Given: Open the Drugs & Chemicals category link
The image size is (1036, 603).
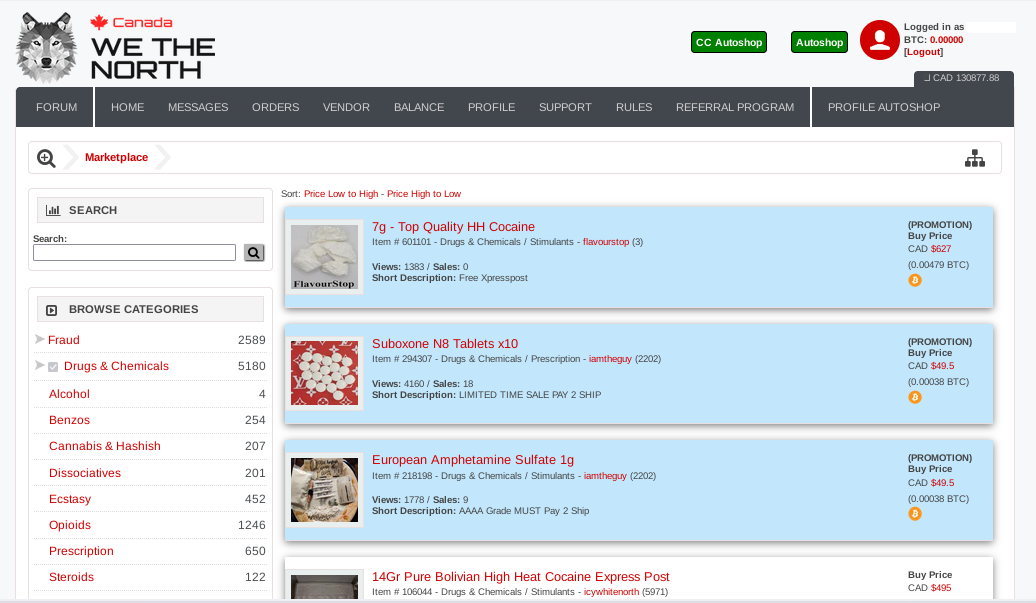Looking at the screenshot, I should tap(116, 366).
